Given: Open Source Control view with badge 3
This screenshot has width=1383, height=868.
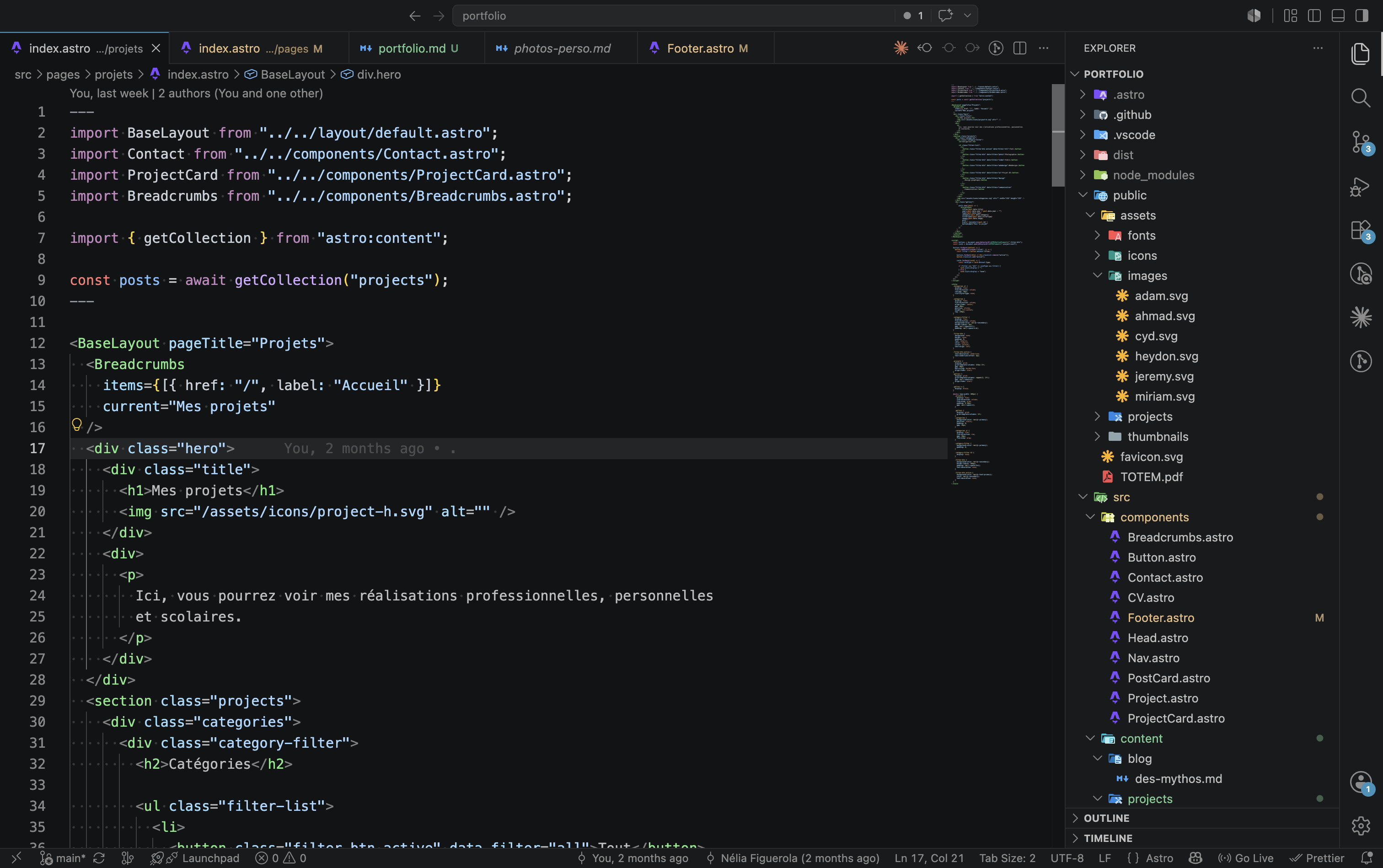Looking at the screenshot, I should coord(1361,142).
